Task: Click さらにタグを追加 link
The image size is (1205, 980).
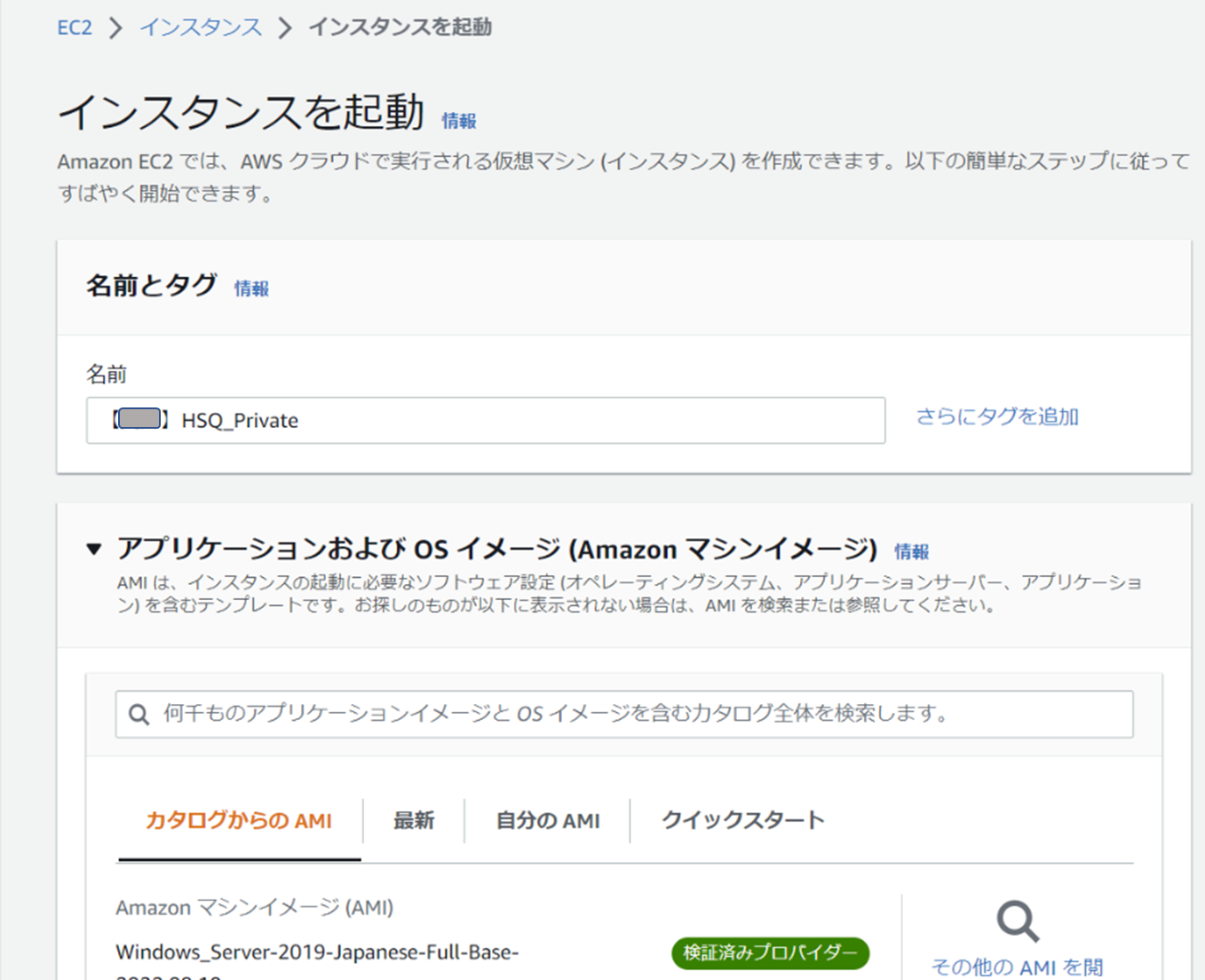Action: (997, 416)
